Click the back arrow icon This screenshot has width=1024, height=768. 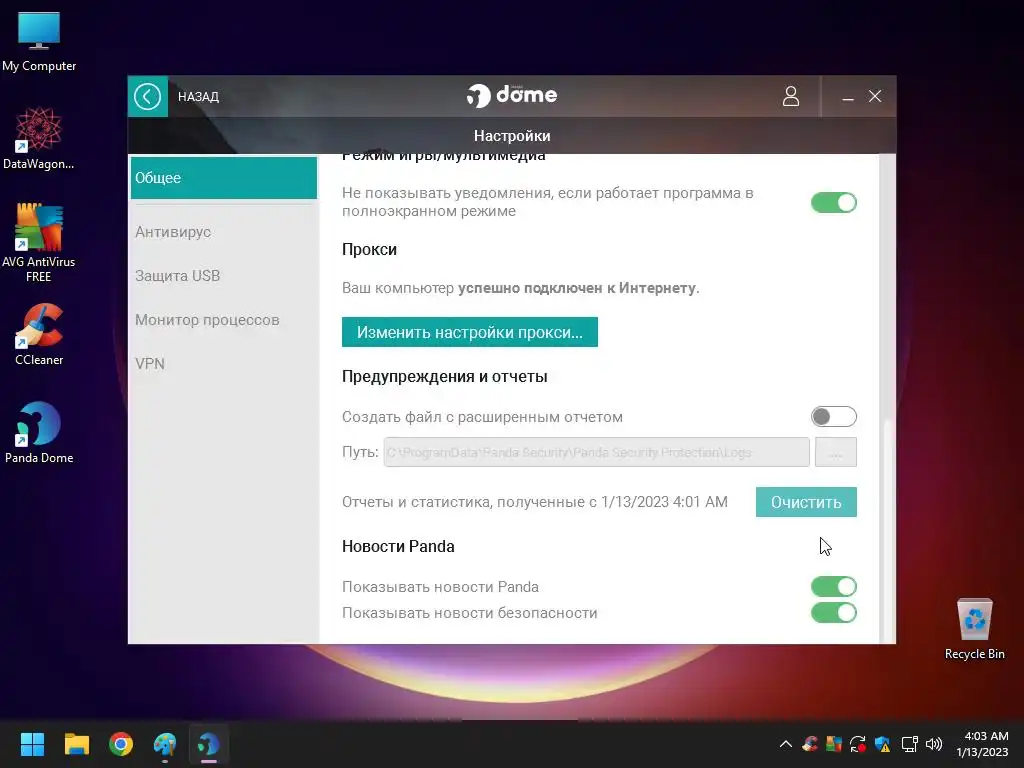tap(148, 97)
